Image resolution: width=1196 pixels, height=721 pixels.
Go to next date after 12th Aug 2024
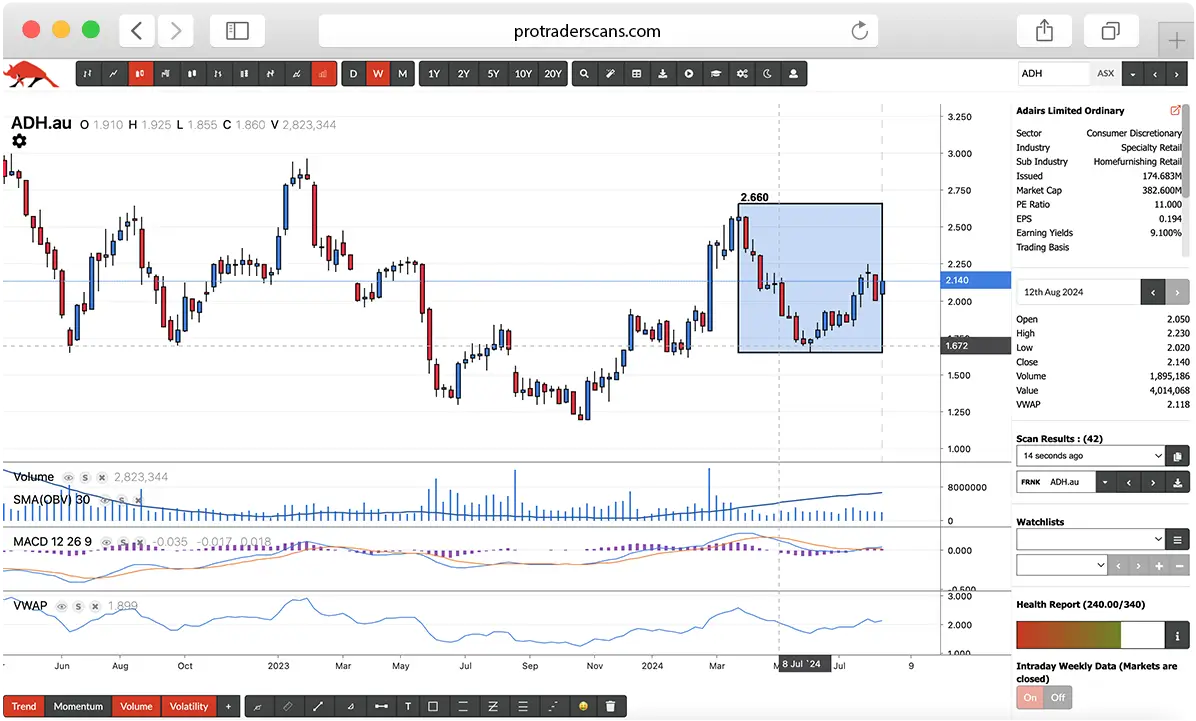[x=1177, y=292]
